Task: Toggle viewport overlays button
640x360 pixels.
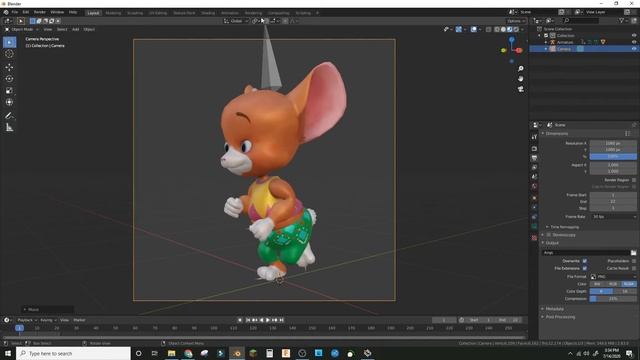Action: [x=473, y=29]
